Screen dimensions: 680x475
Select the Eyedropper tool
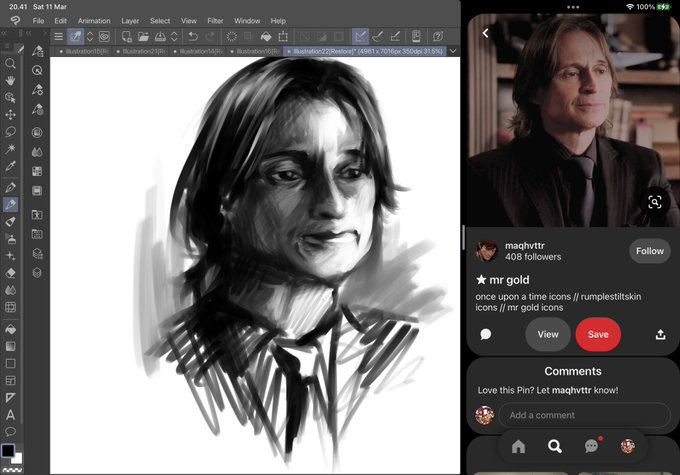click(x=10, y=166)
